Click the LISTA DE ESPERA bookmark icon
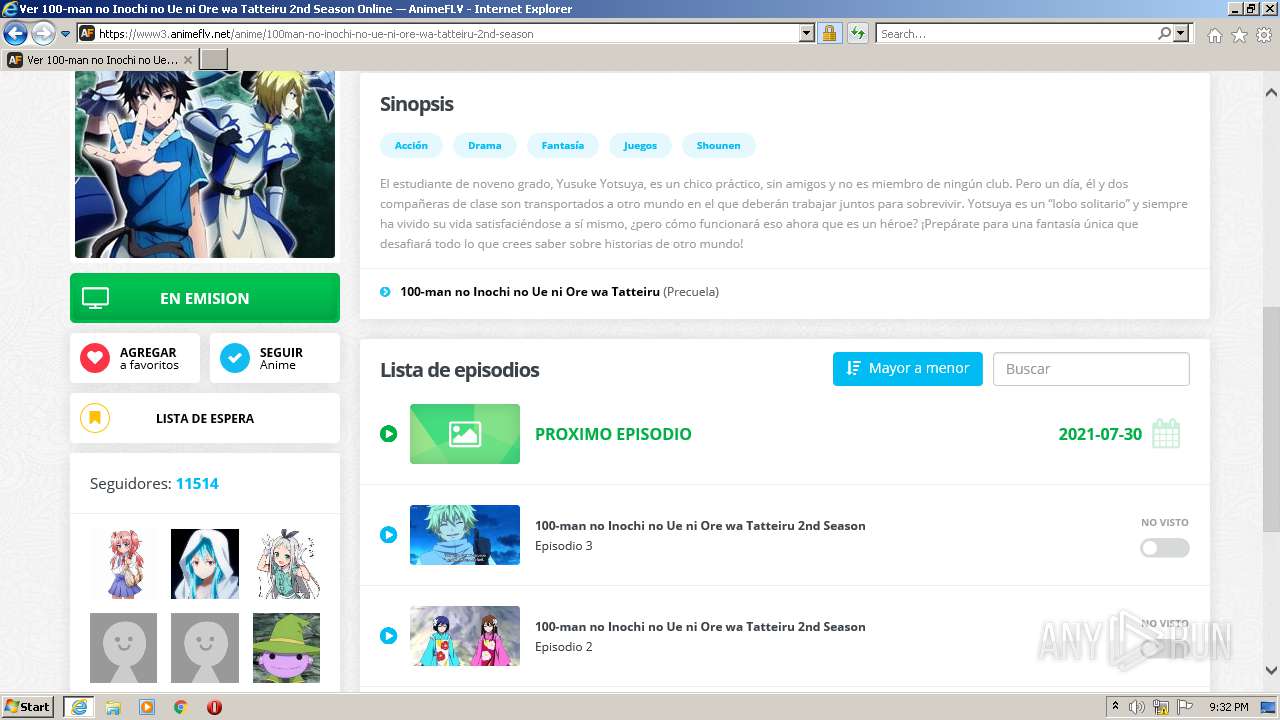This screenshot has height=720, width=1280. 95,418
